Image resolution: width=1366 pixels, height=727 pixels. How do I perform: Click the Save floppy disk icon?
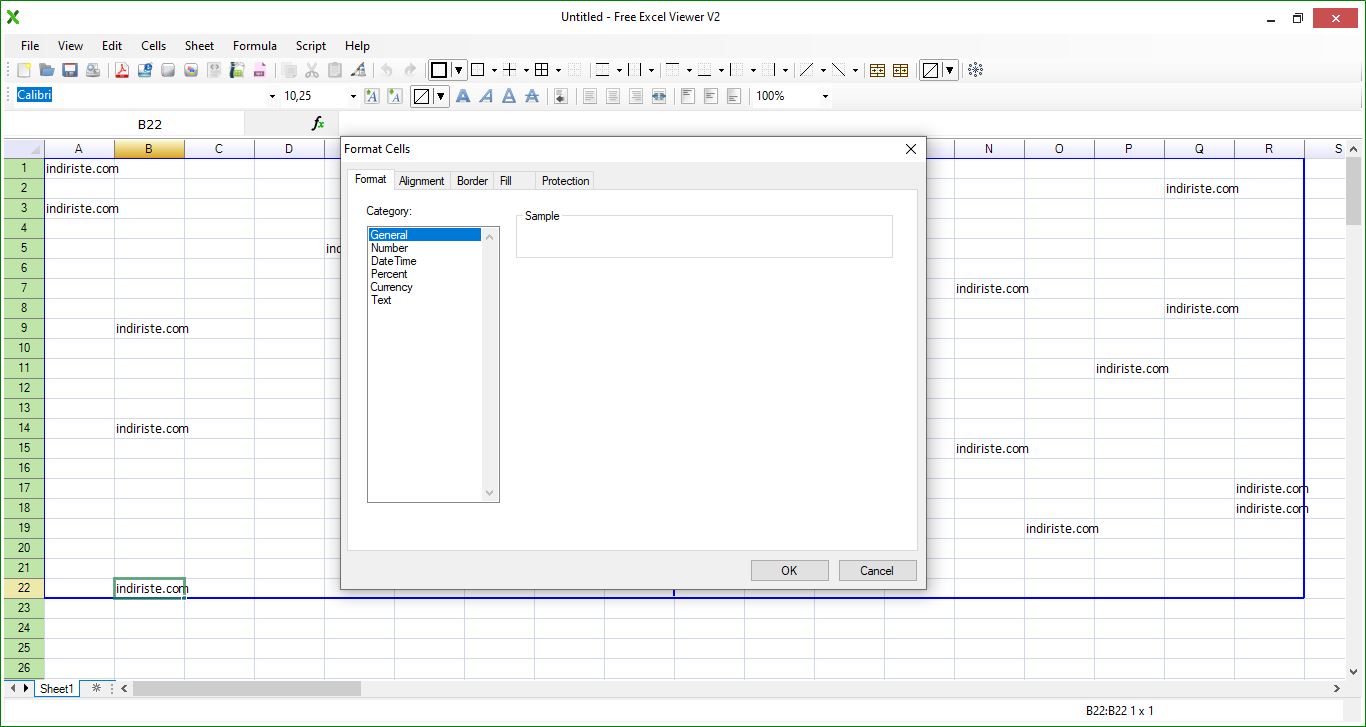tap(70, 70)
